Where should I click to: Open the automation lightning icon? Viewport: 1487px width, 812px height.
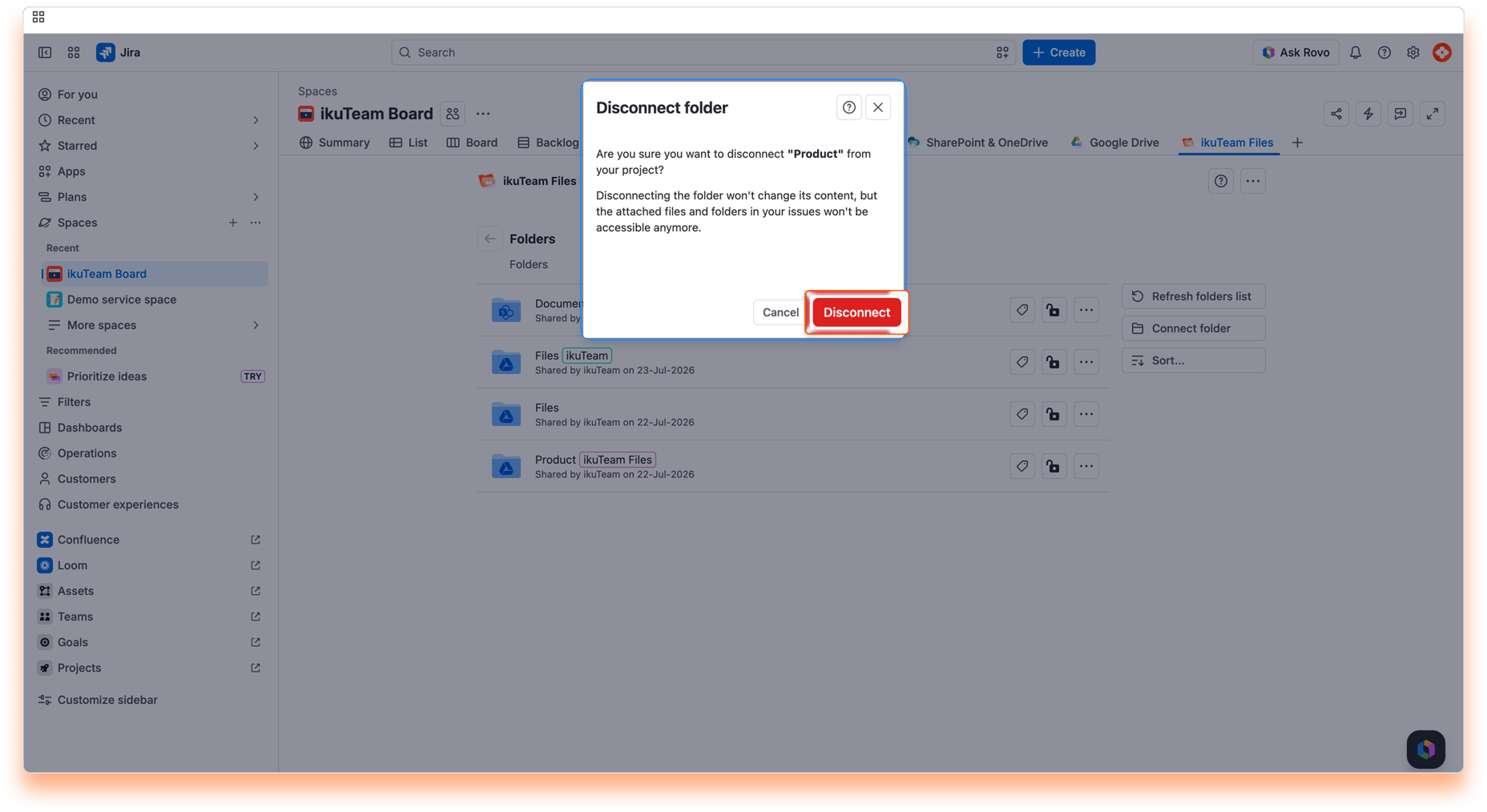[x=1368, y=114]
